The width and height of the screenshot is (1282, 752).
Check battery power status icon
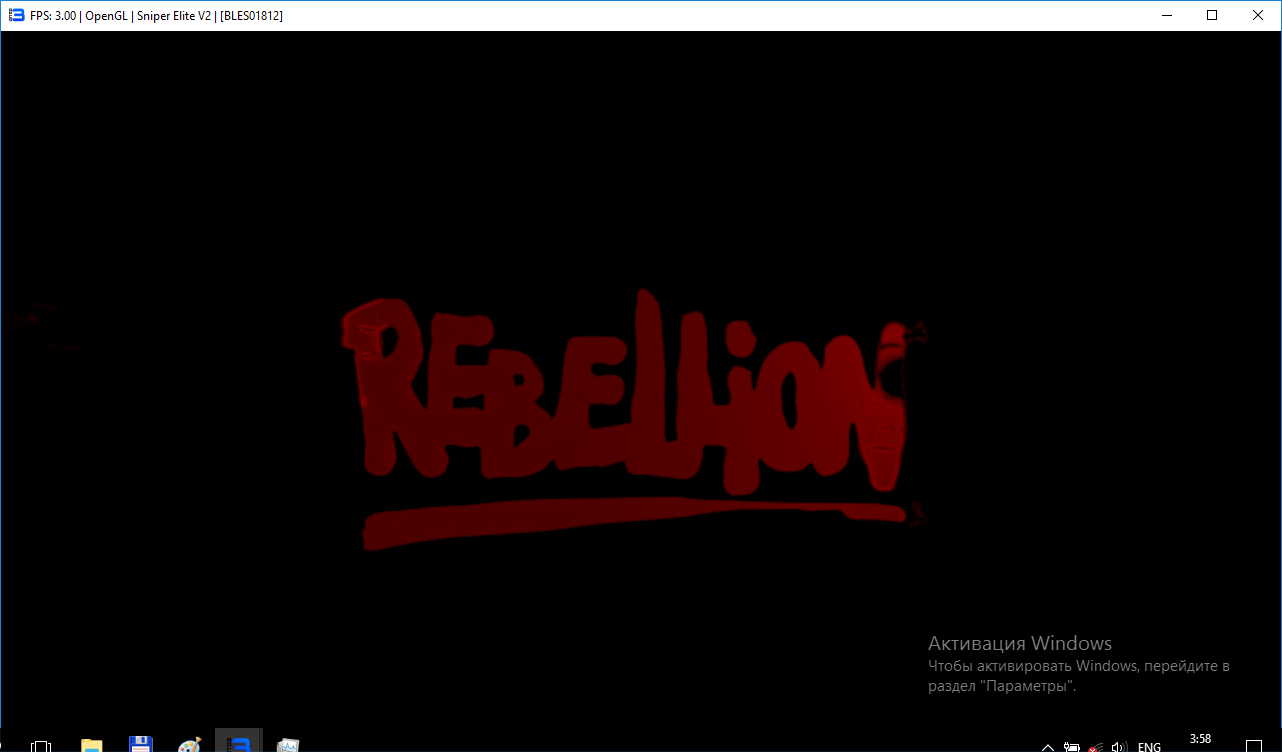1072,746
